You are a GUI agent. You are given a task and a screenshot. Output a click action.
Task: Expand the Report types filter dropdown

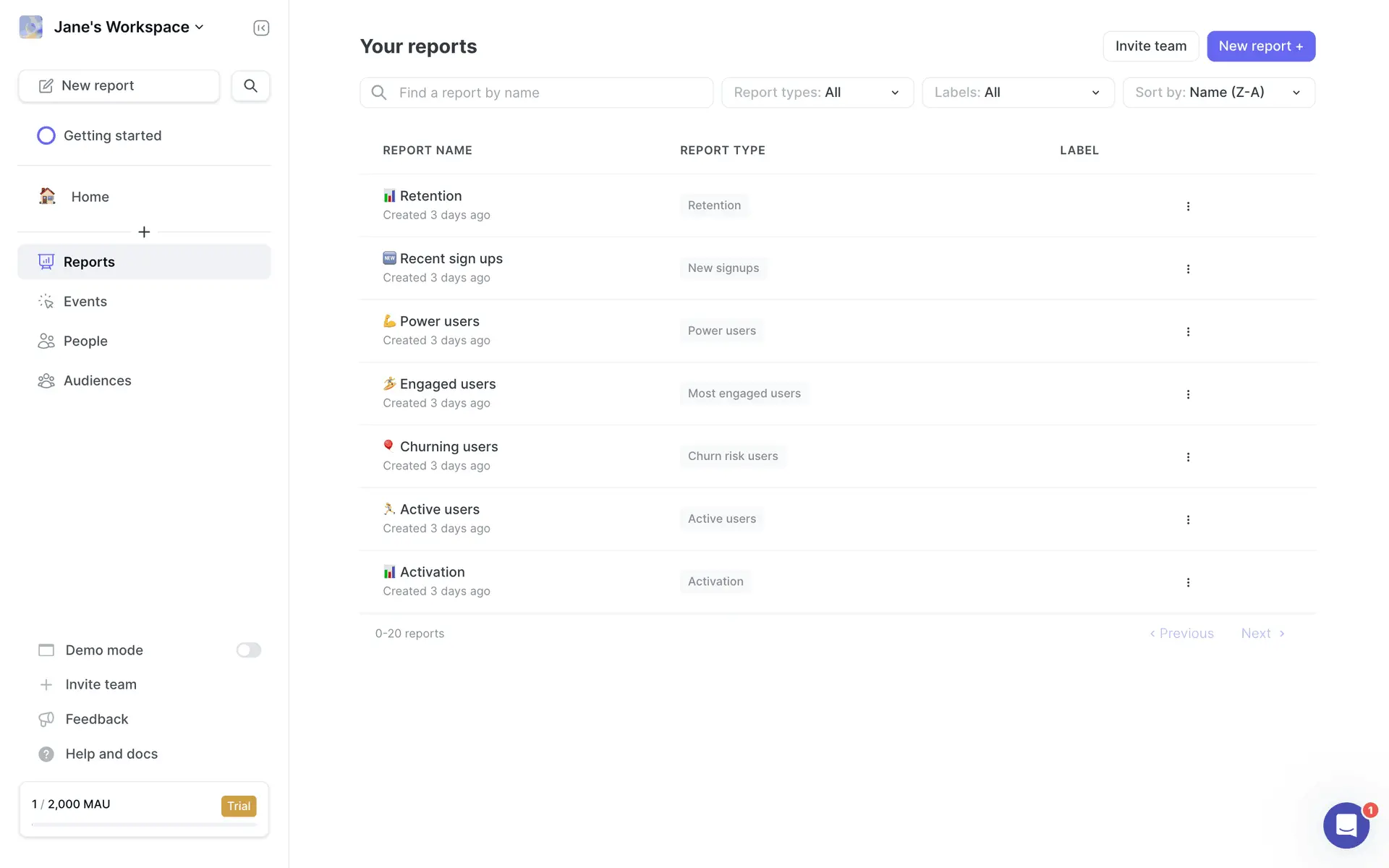click(817, 93)
